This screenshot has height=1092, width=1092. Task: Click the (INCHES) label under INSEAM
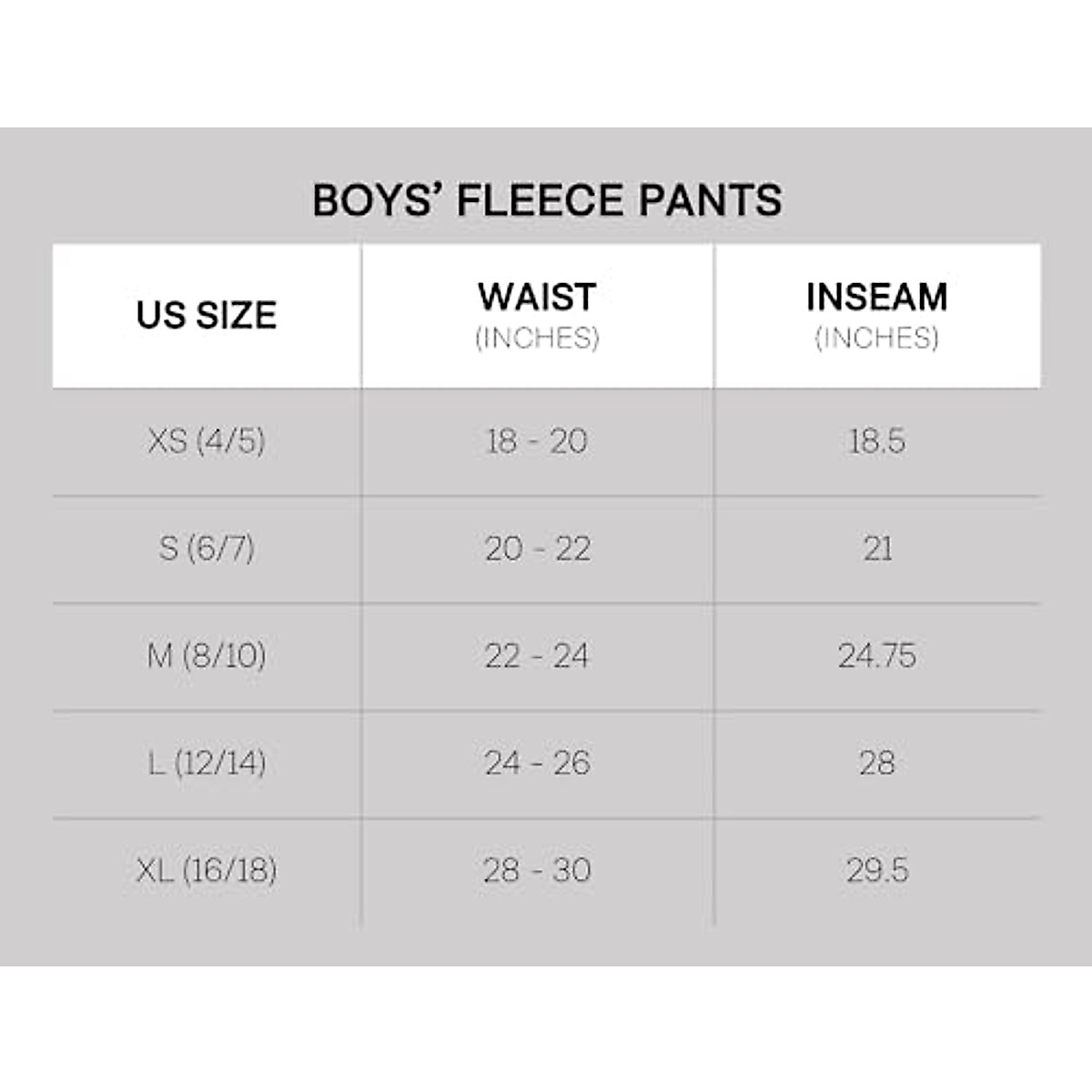tap(876, 339)
